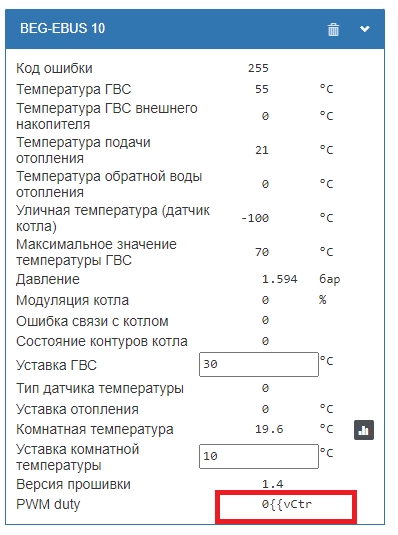398x535 pixels.
Task: Click the Тип датчика температуры label
Action: point(100,388)
